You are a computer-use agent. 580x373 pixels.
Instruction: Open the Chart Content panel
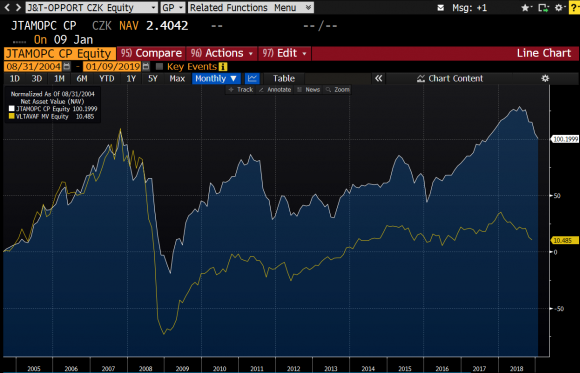tap(449, 78)
